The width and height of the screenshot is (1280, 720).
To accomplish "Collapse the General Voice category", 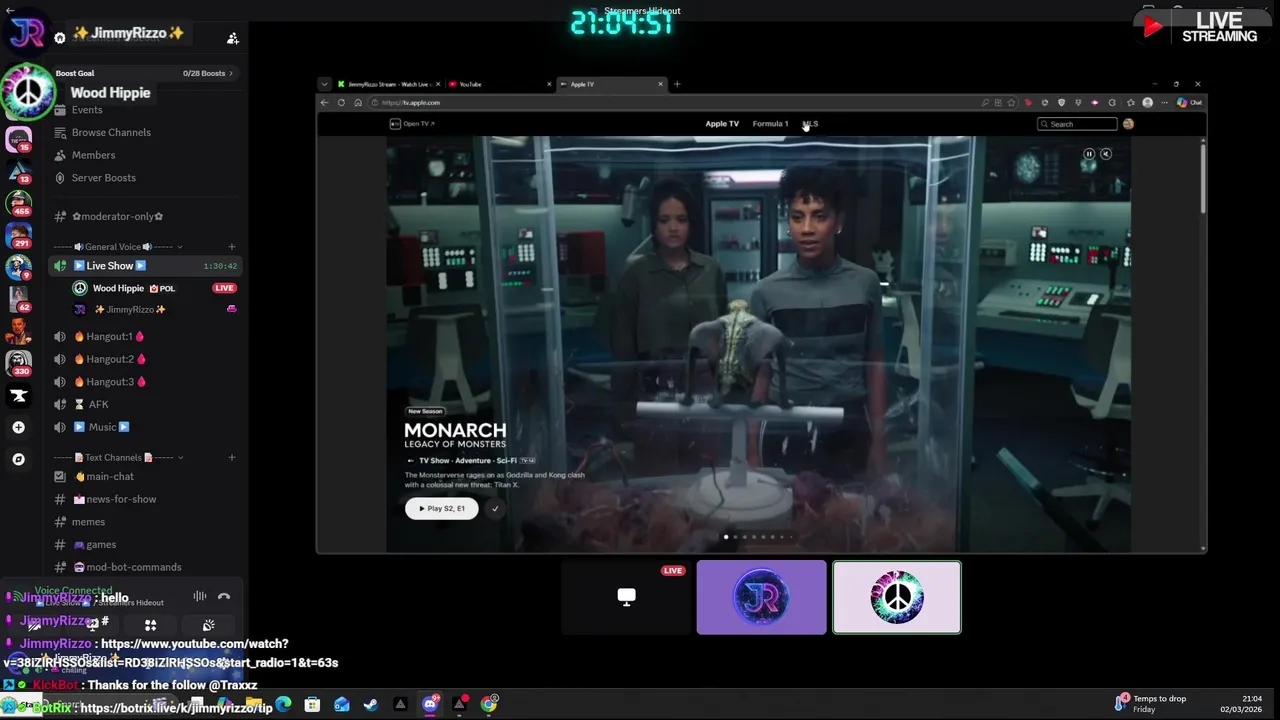I will tap(118, 247).
